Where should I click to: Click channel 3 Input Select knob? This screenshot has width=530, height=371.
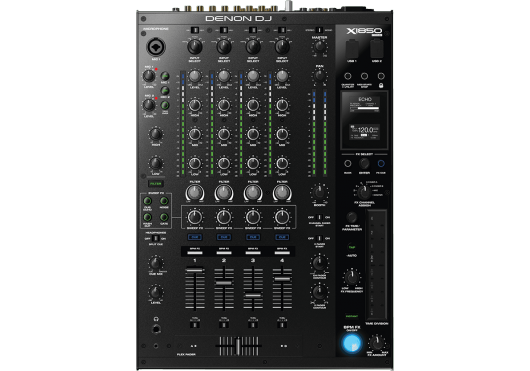(253, 47)
